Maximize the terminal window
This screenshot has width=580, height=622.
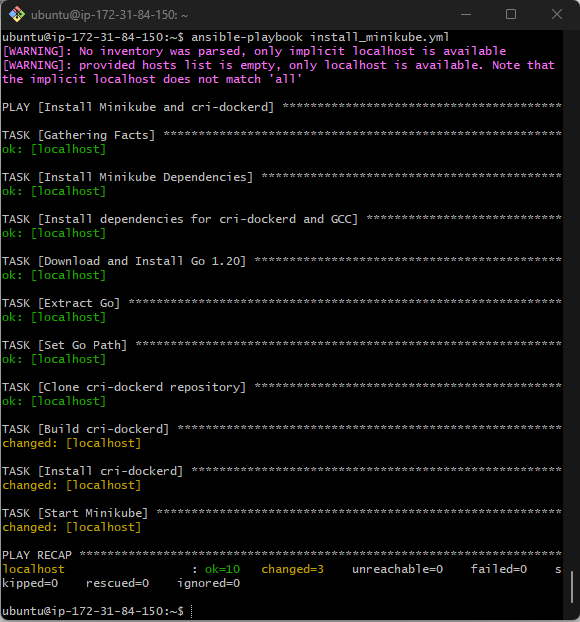pyautogui.click(x=511, y=14)
